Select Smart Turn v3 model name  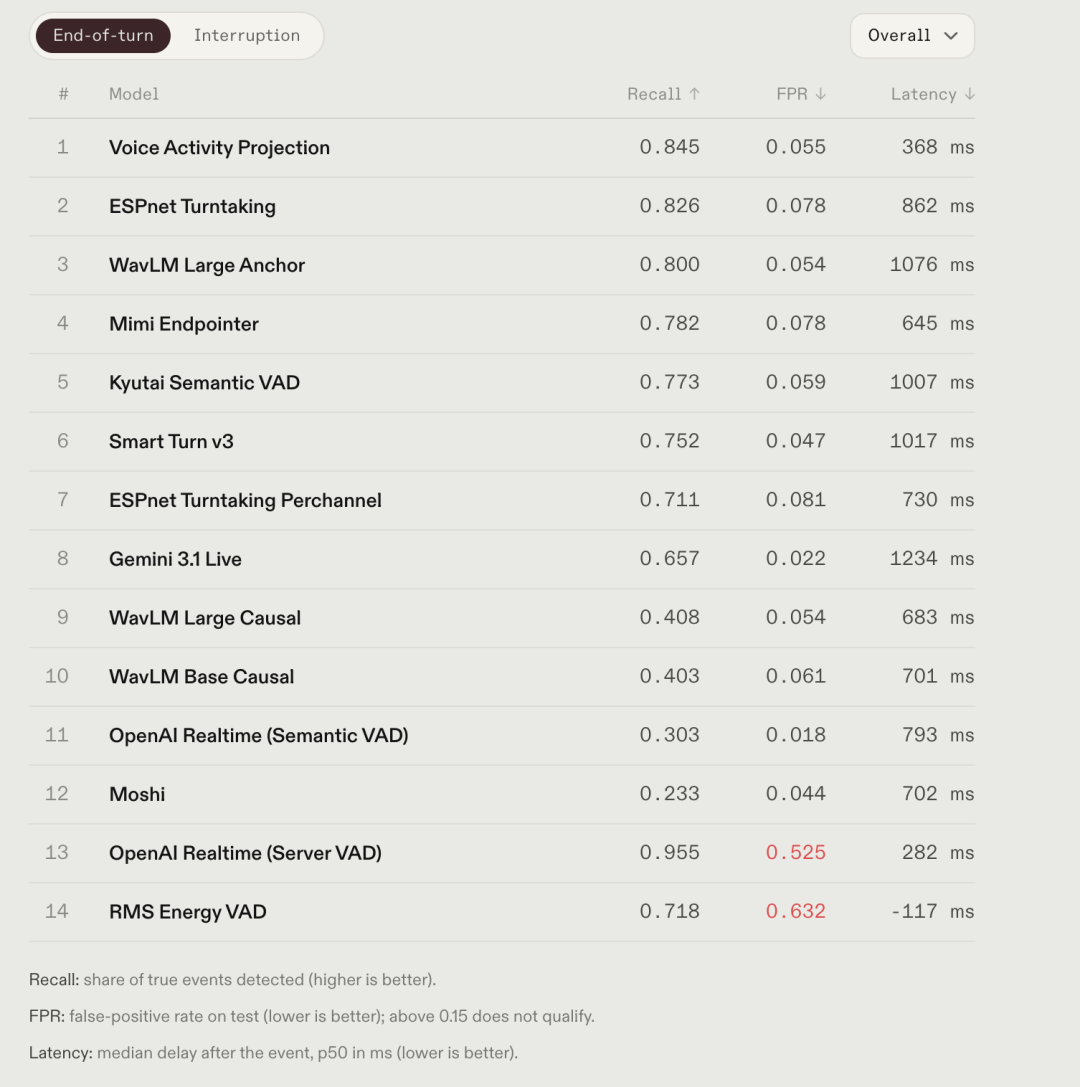pyautogui.click(x=171, y=442)
